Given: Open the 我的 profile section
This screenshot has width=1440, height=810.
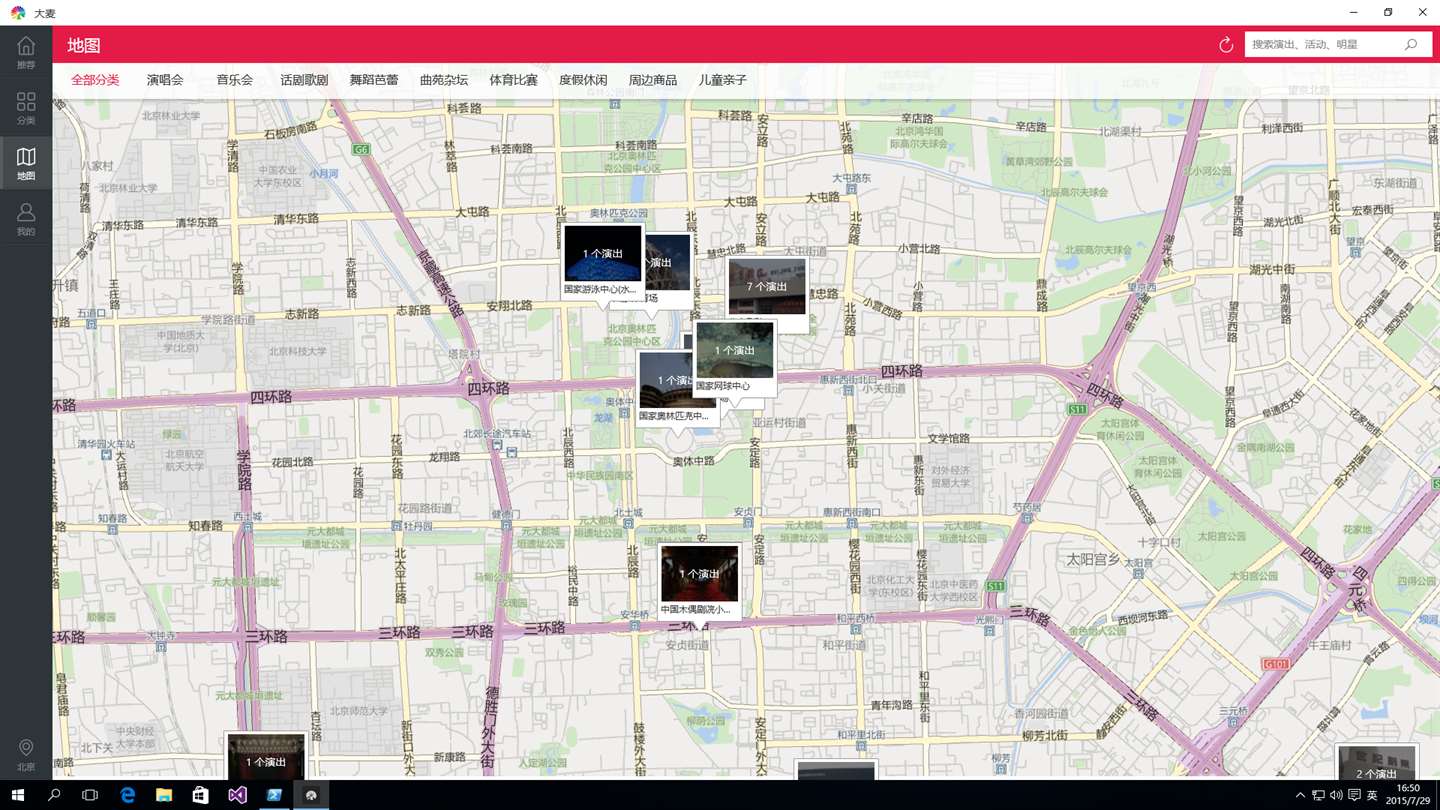Looking at the screenshot, I should click(x=26, y=219).
